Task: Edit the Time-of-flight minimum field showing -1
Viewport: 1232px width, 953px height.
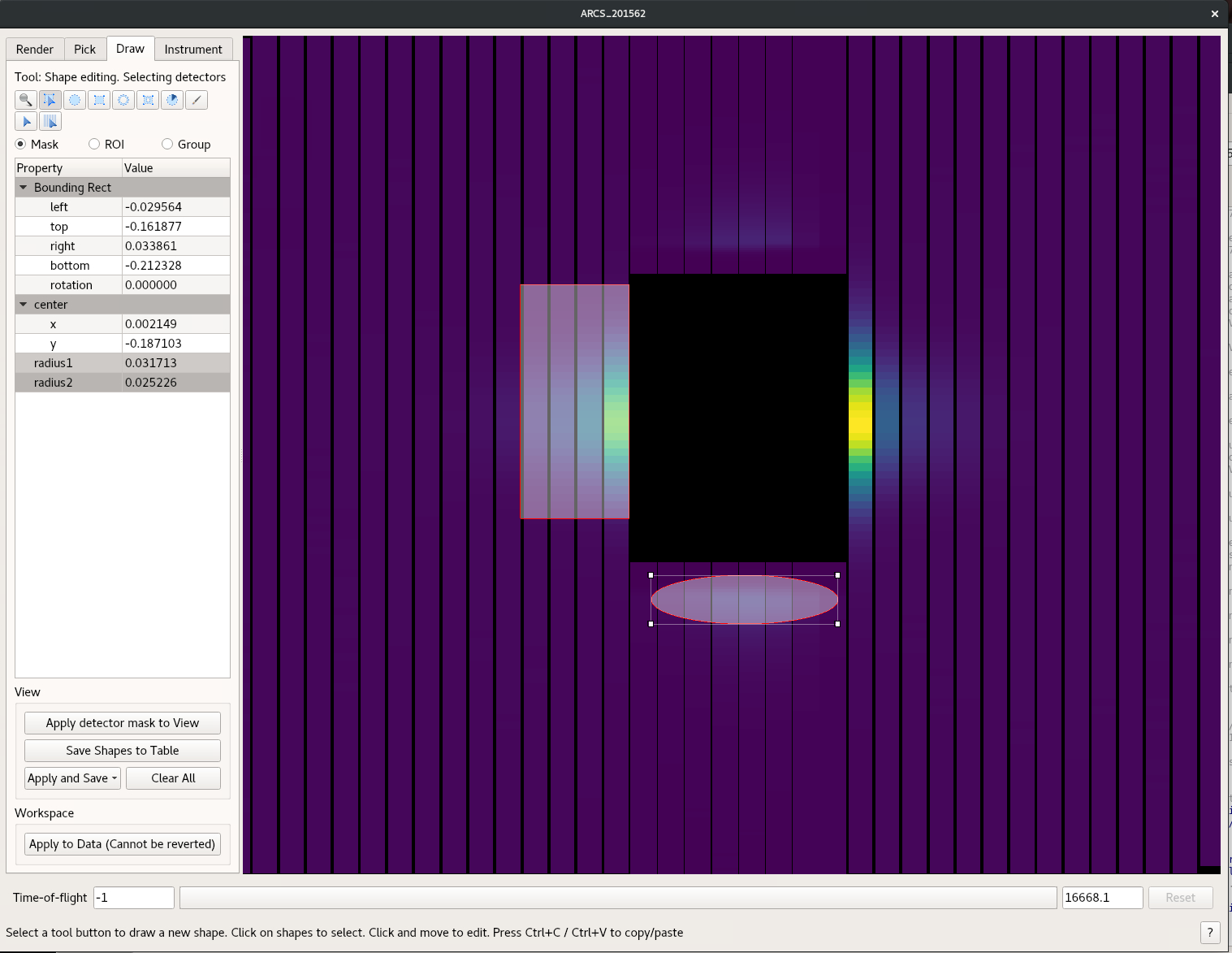Action: tap(134, 898)
